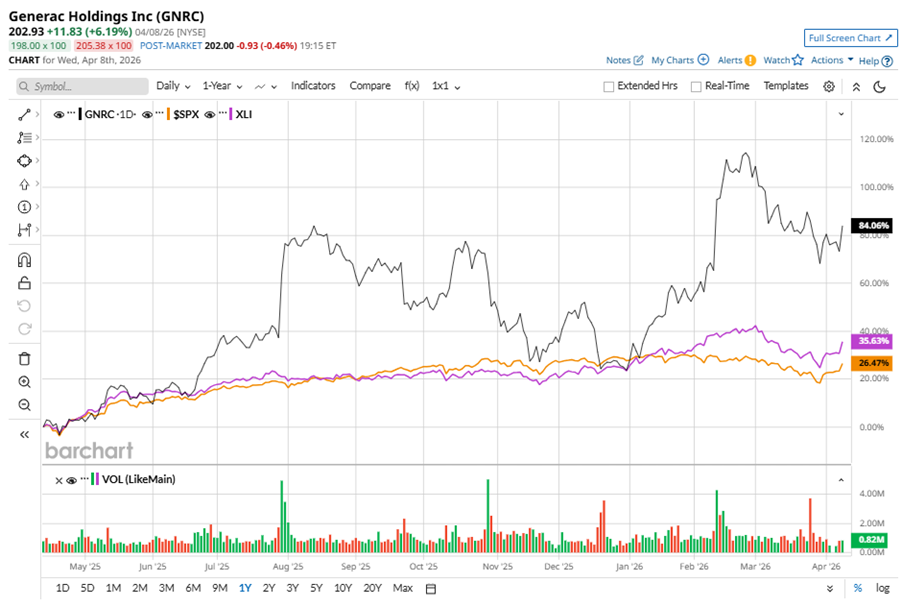Expand the bottom double chevron down
This screenshot has height=607, width=902.
[830, 589]
